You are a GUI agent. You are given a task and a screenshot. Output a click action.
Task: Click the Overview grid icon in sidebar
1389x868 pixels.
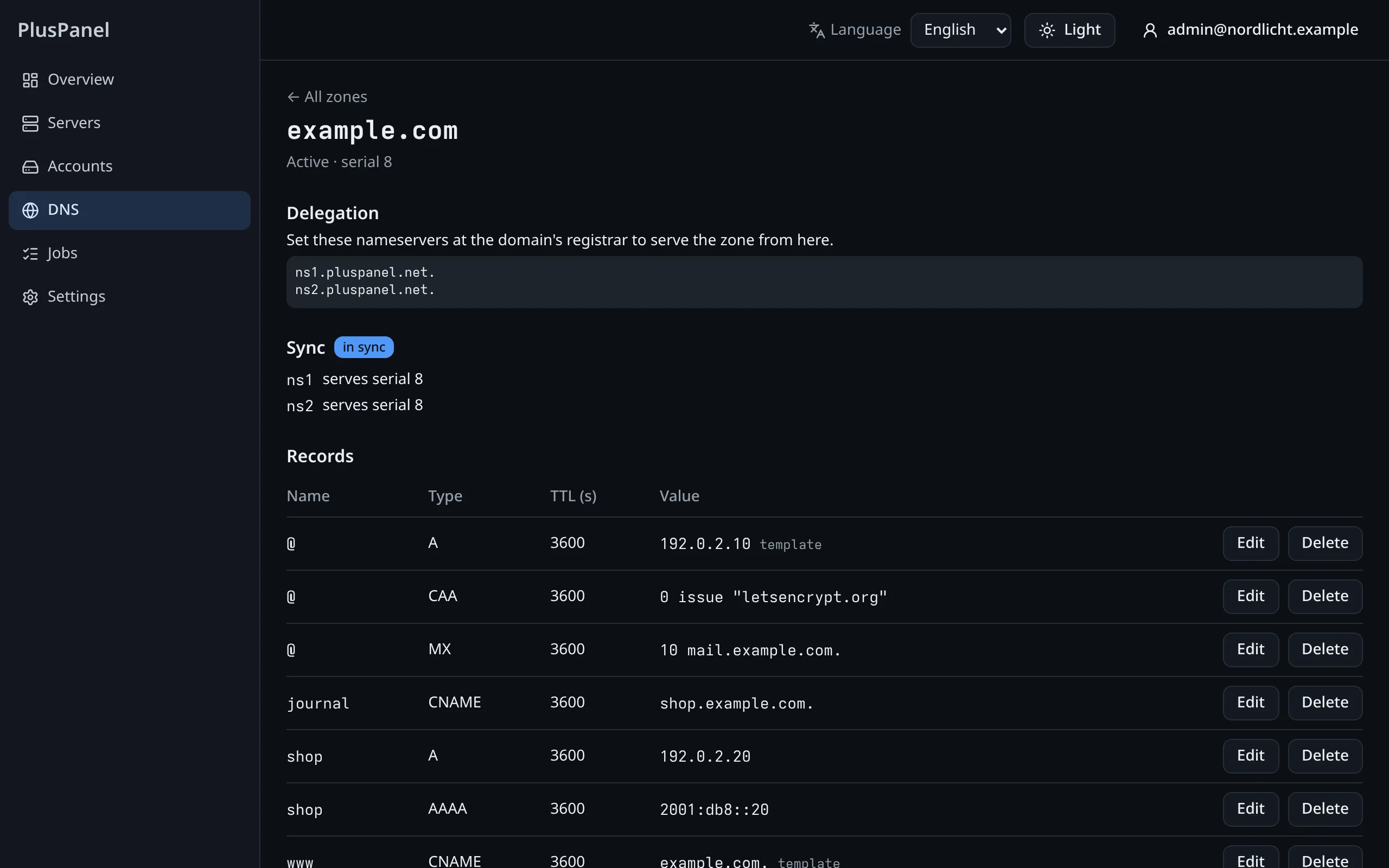point(30,80)
